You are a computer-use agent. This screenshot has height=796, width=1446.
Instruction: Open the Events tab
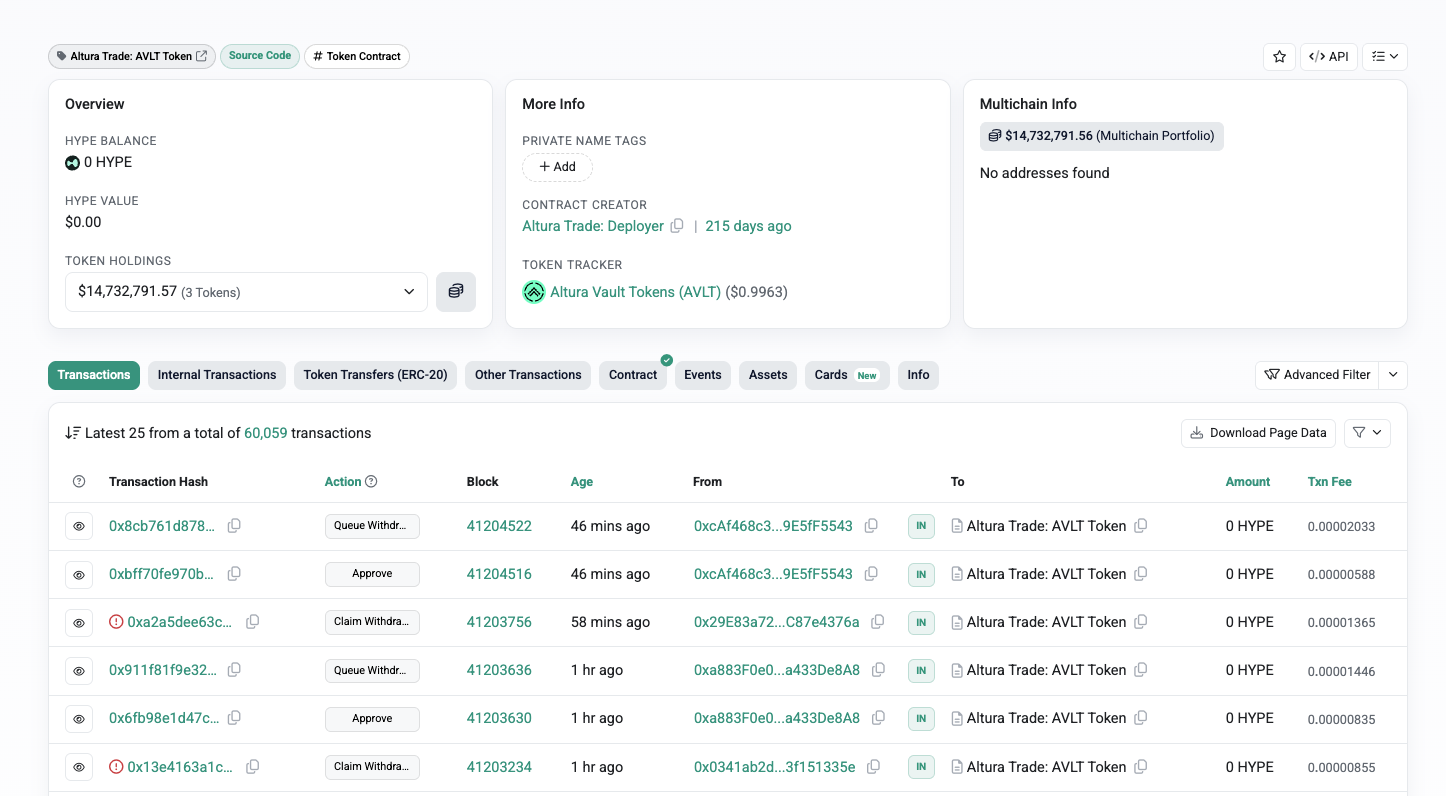[x=703, y=375]
